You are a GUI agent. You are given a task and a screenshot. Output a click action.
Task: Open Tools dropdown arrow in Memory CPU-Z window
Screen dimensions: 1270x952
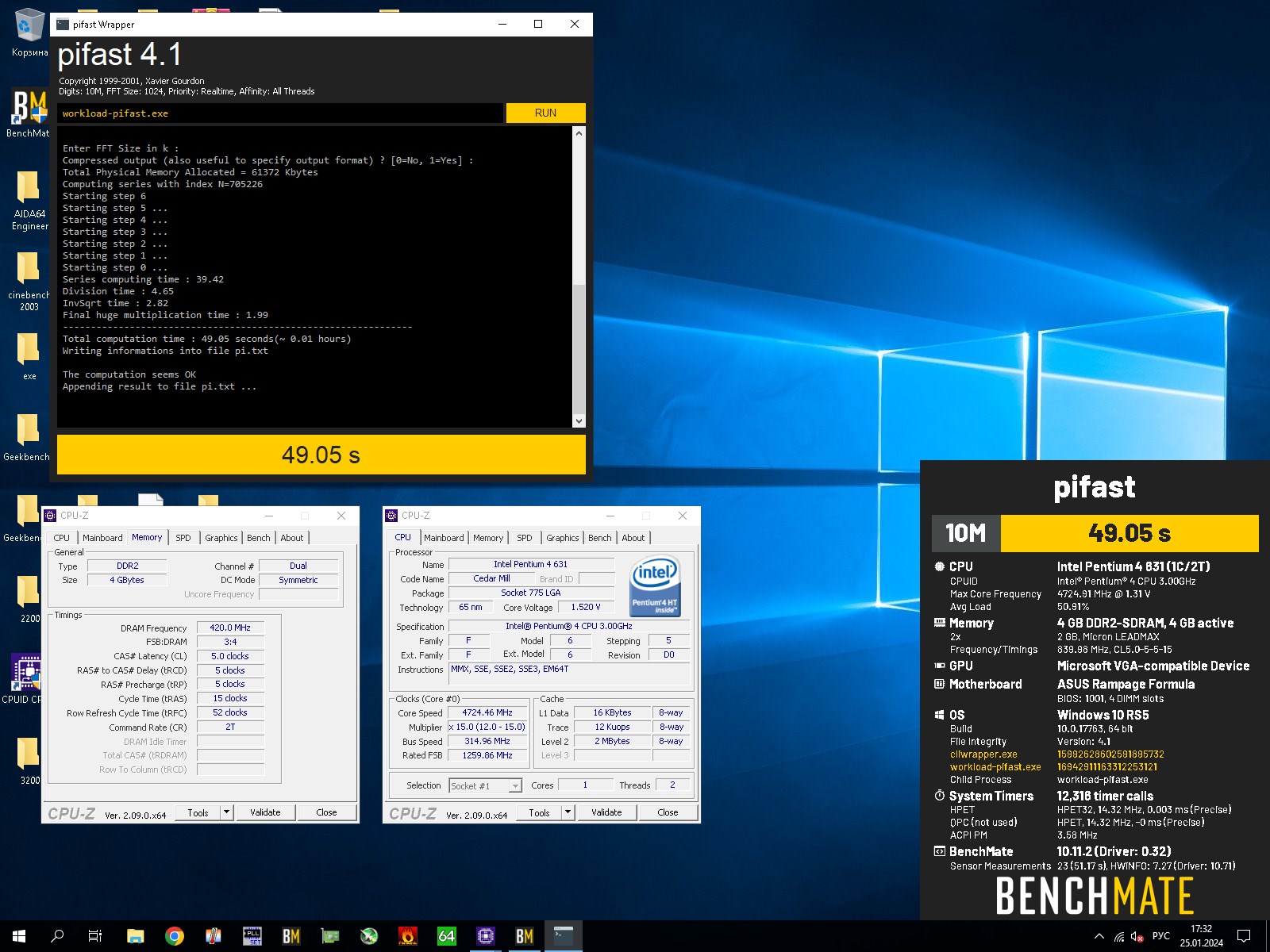pos(226,812)
